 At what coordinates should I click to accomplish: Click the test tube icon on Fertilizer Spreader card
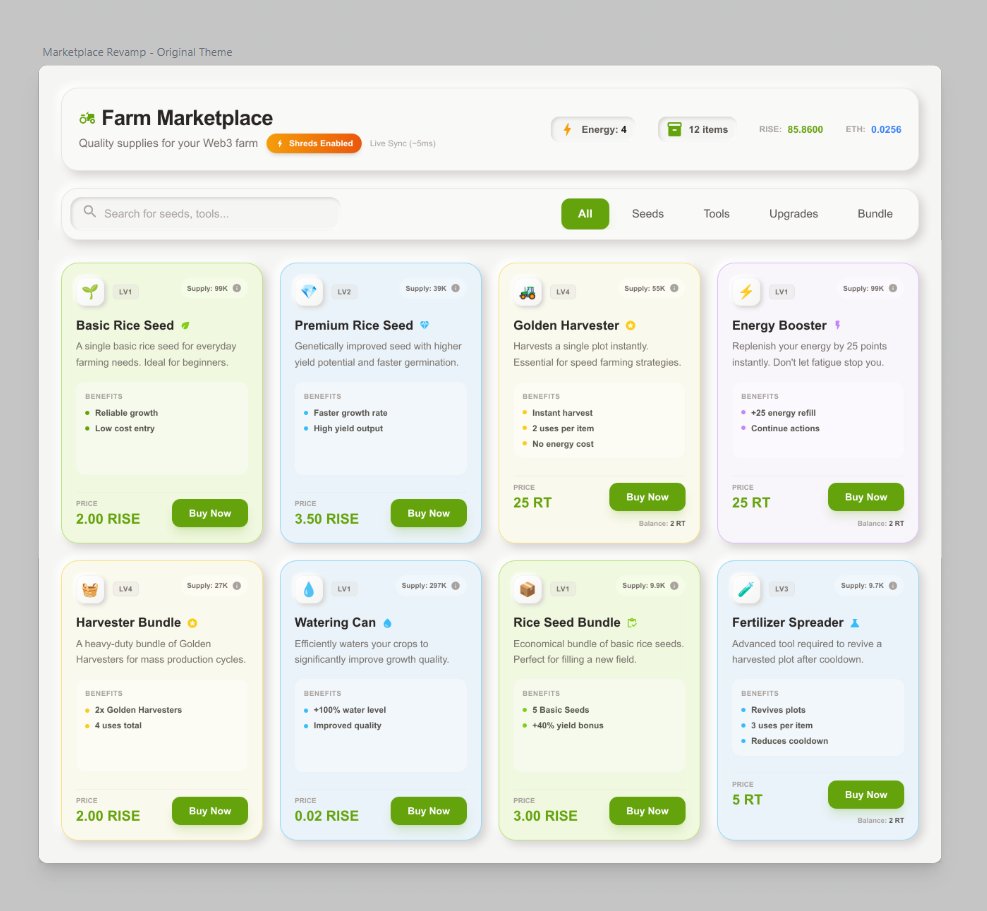(746, 589)
